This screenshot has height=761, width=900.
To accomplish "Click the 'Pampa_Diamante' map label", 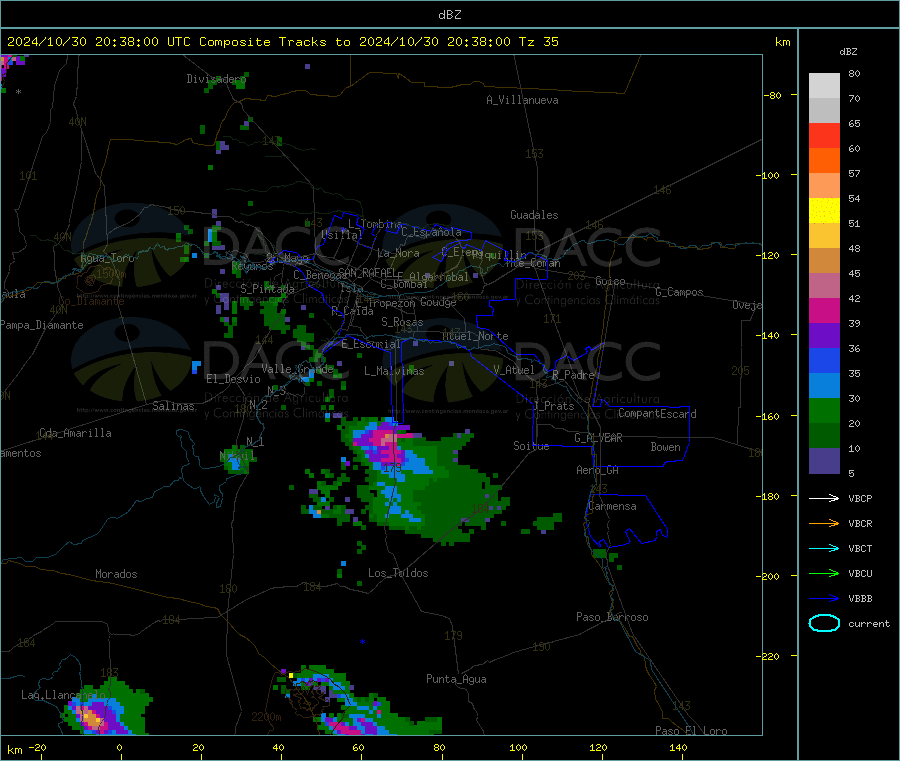I will [x=42, y=325].
